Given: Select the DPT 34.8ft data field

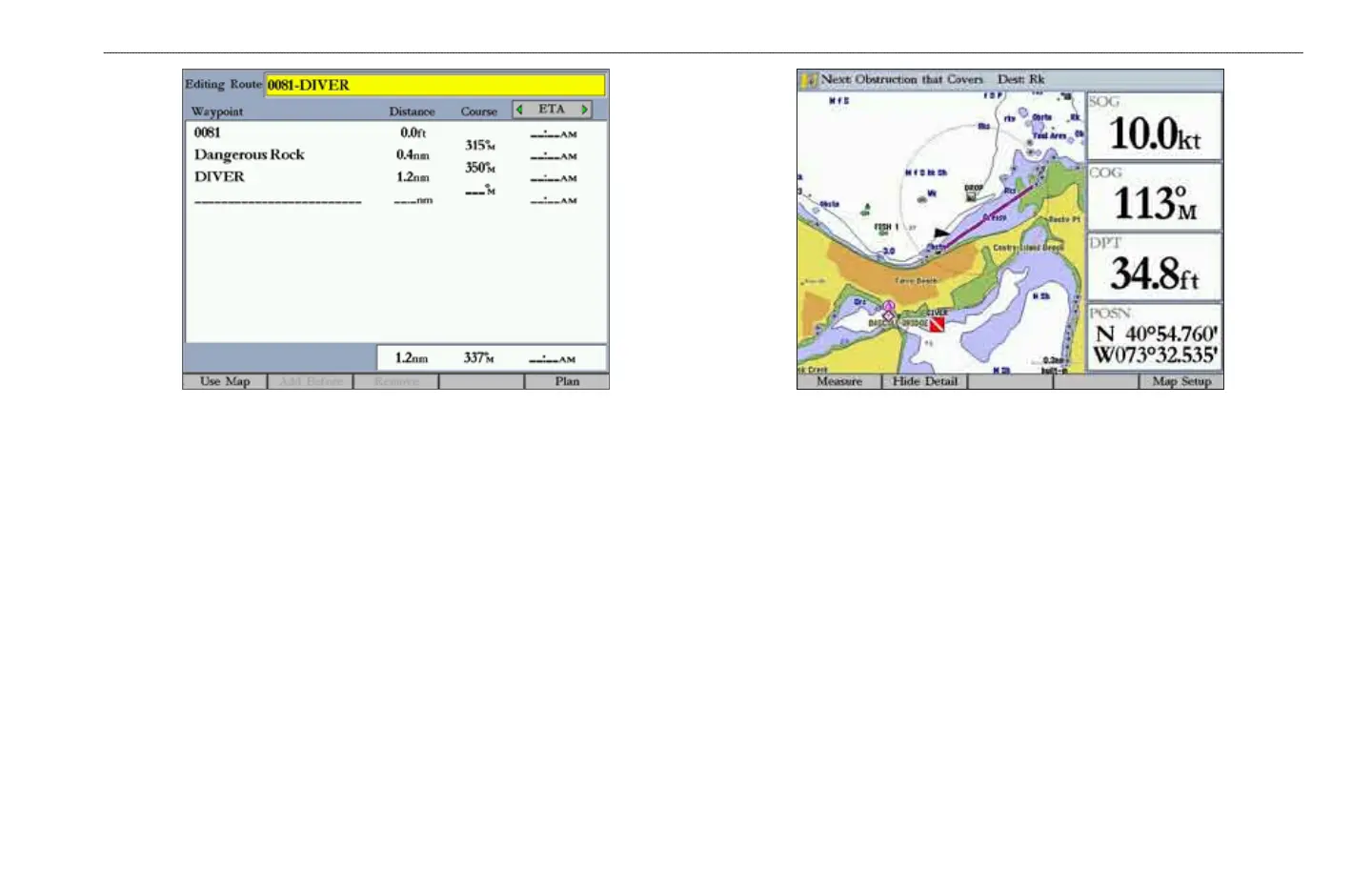Looking at the screenshot, I should tap(1155, 268).
